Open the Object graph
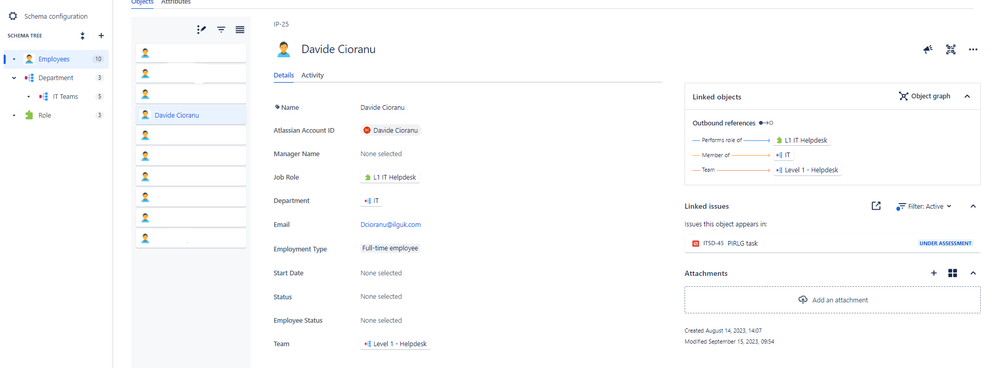The width and height of the screenshot is (999, 368). (924, 96)
